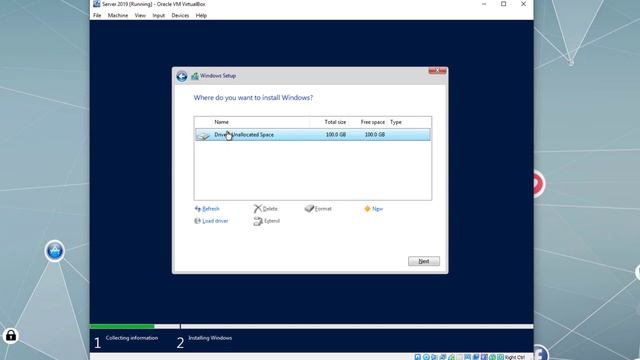Click the 100.0 GB total size cell
The width and height of the screenshot is (640, 360).
(x=336, y=135)
